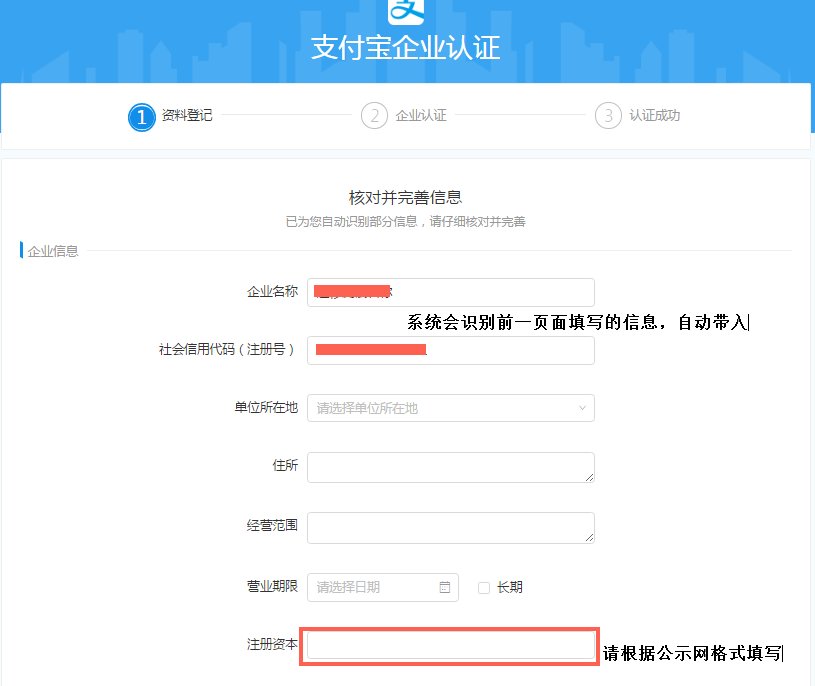815x686 pixels.
Task: Click the calendar icon beside 营业期限
Action: (445, 587)
